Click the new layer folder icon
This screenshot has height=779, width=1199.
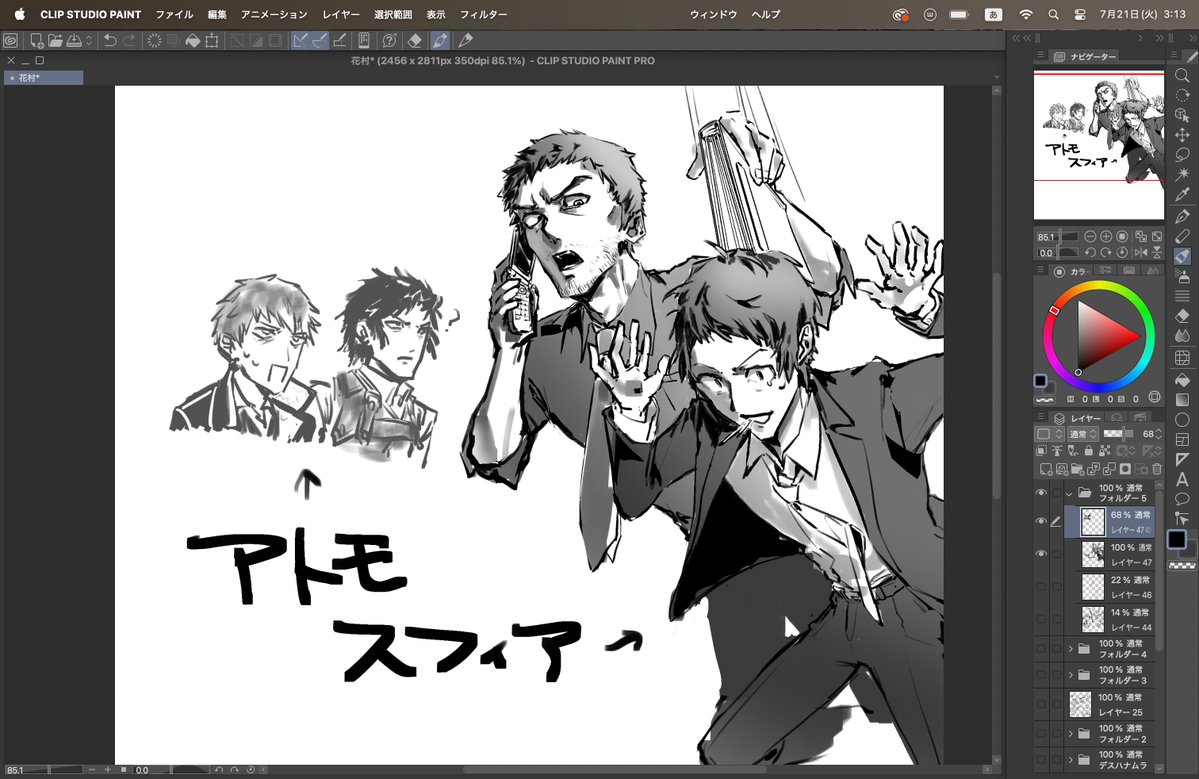[x=1077, y=469]
